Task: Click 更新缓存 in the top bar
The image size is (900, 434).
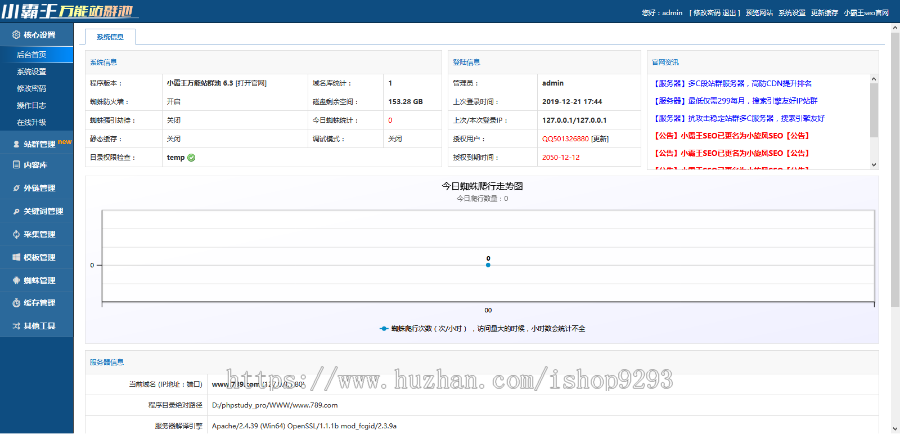Action: tap(824, 13)
